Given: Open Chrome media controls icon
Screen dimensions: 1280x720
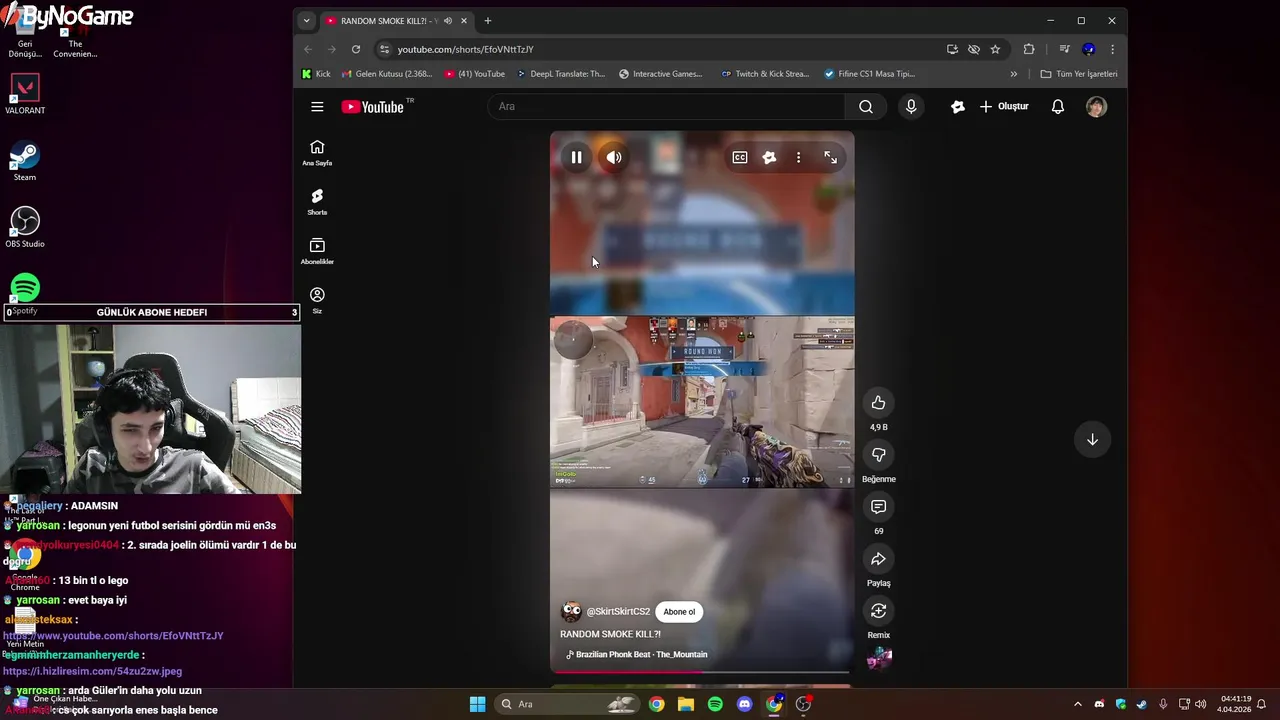Looking at the screenshot, I should [x=1064, y=49].
